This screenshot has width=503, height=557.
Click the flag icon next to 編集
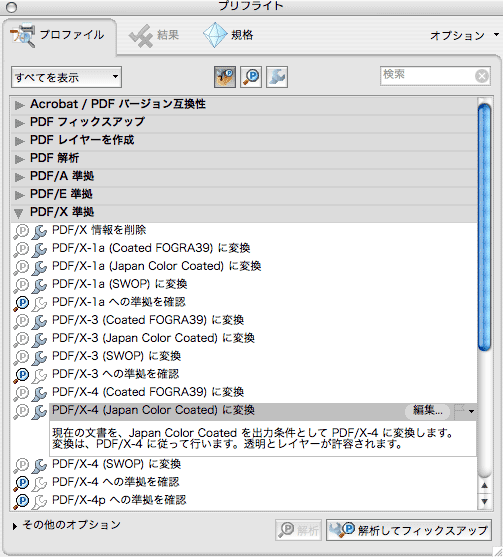[x=460, y=411]
